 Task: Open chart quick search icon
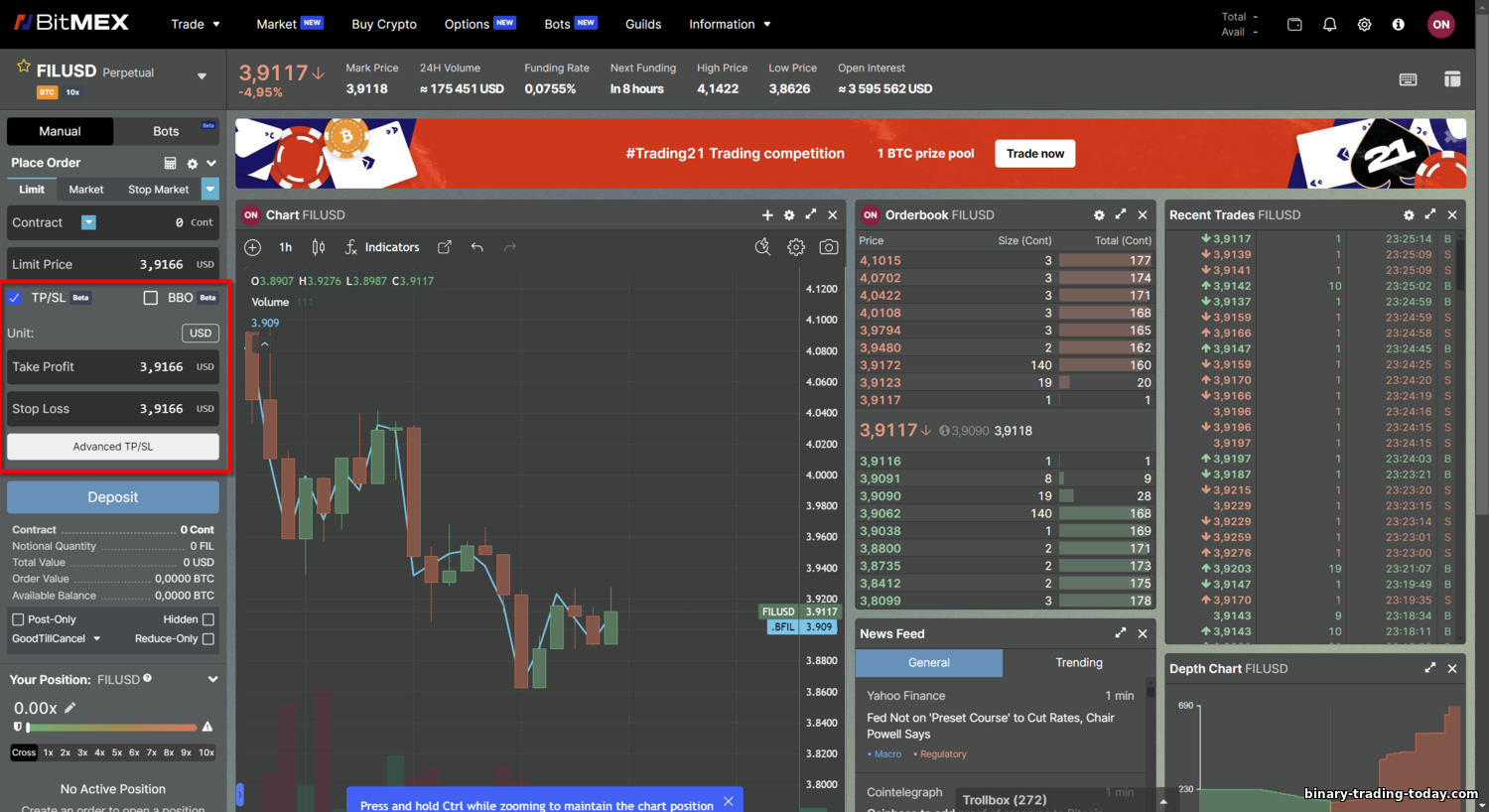click(x=762, y=247)
